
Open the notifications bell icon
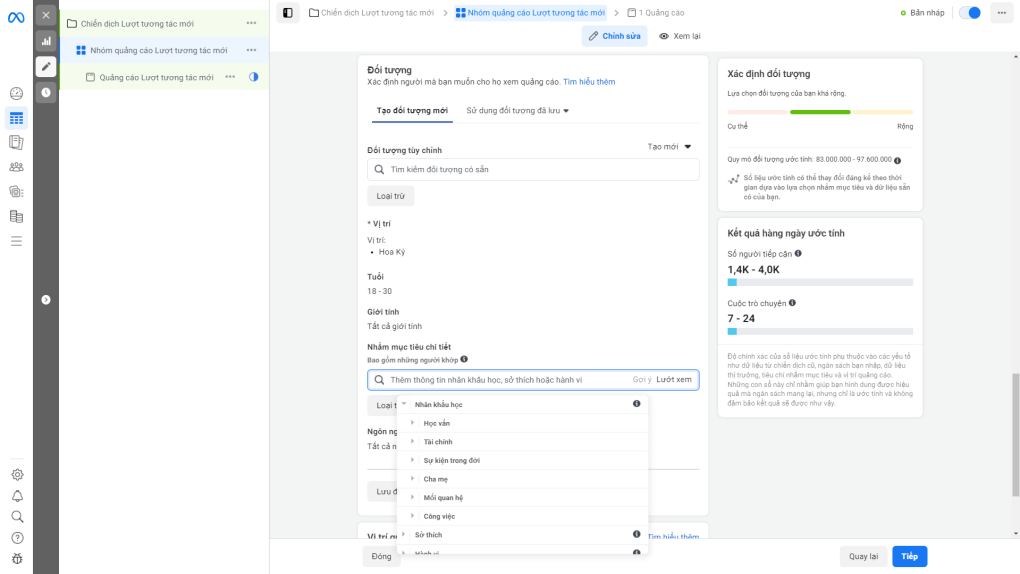click(17, 496)
